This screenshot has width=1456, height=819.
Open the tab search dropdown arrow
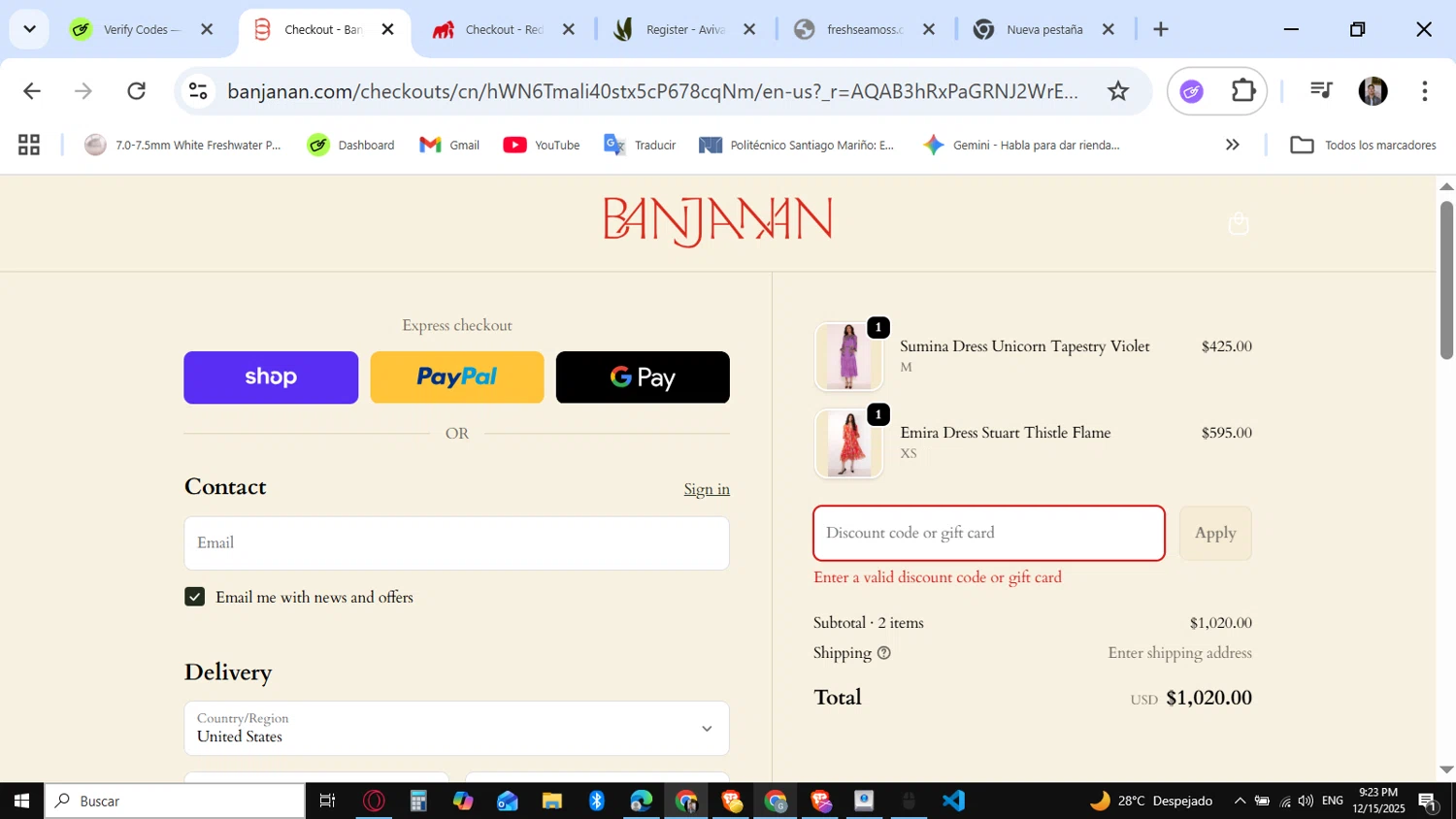29,29
